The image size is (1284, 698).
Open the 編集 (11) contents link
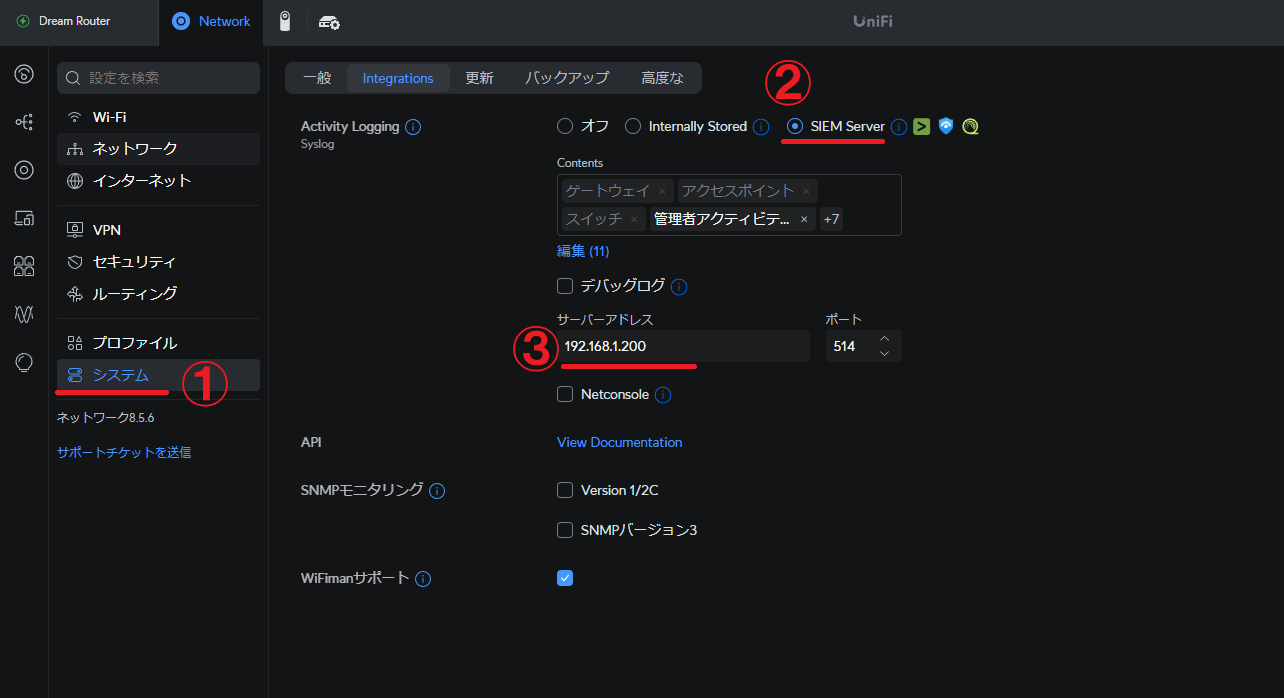click(x=583, y=251)
